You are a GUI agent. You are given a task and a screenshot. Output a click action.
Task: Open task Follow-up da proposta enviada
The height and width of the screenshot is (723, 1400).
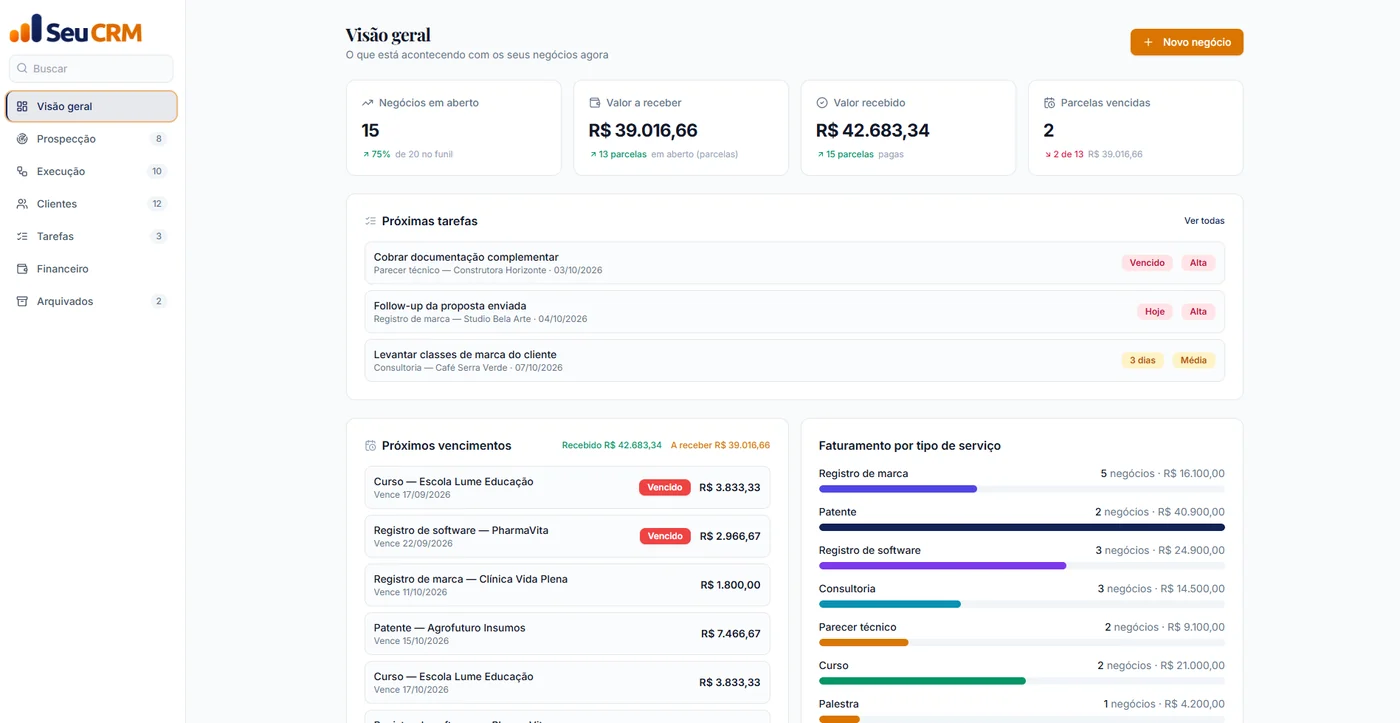click(x=794, y=312)
